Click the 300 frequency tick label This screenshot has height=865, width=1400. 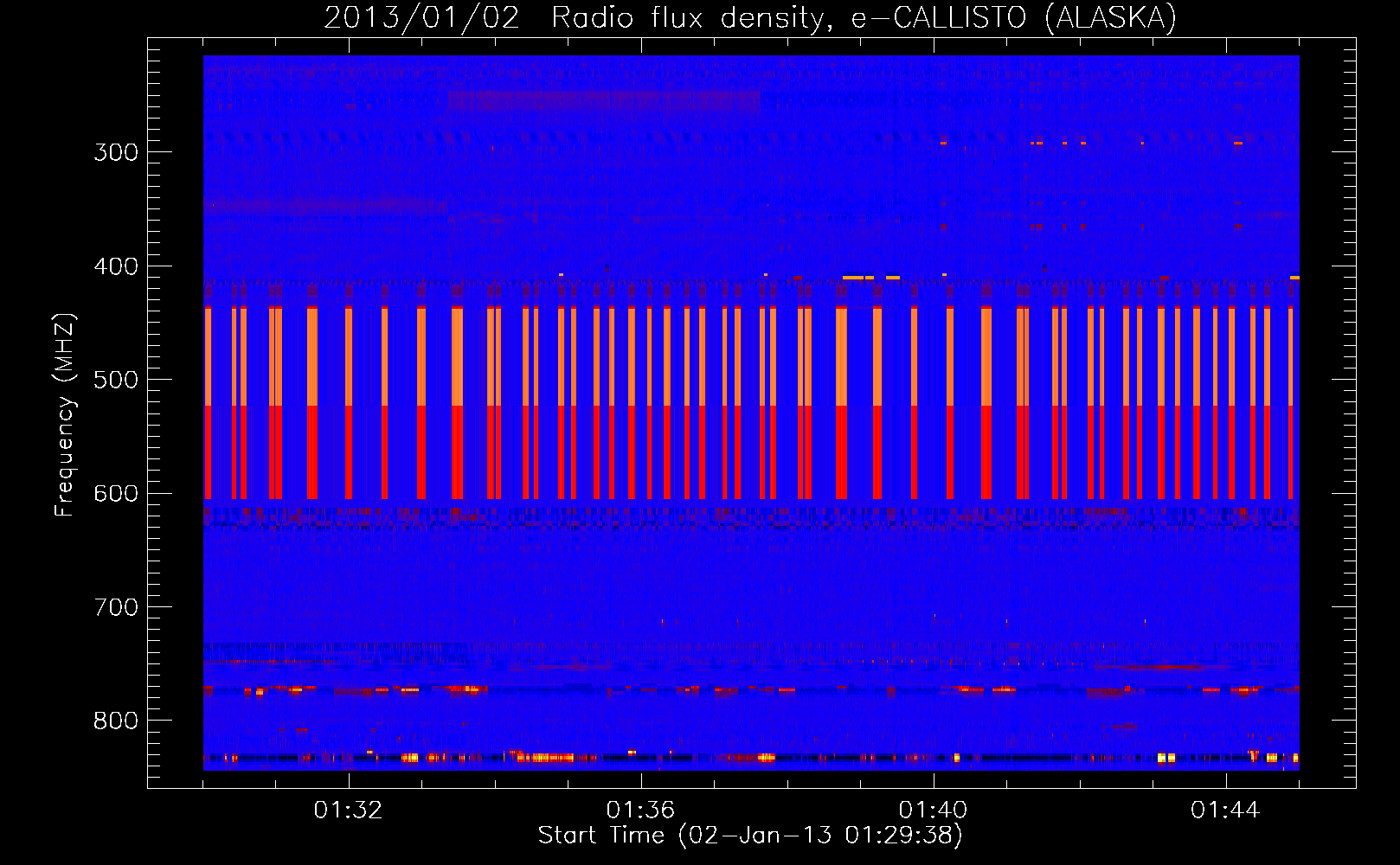(116, 152)
